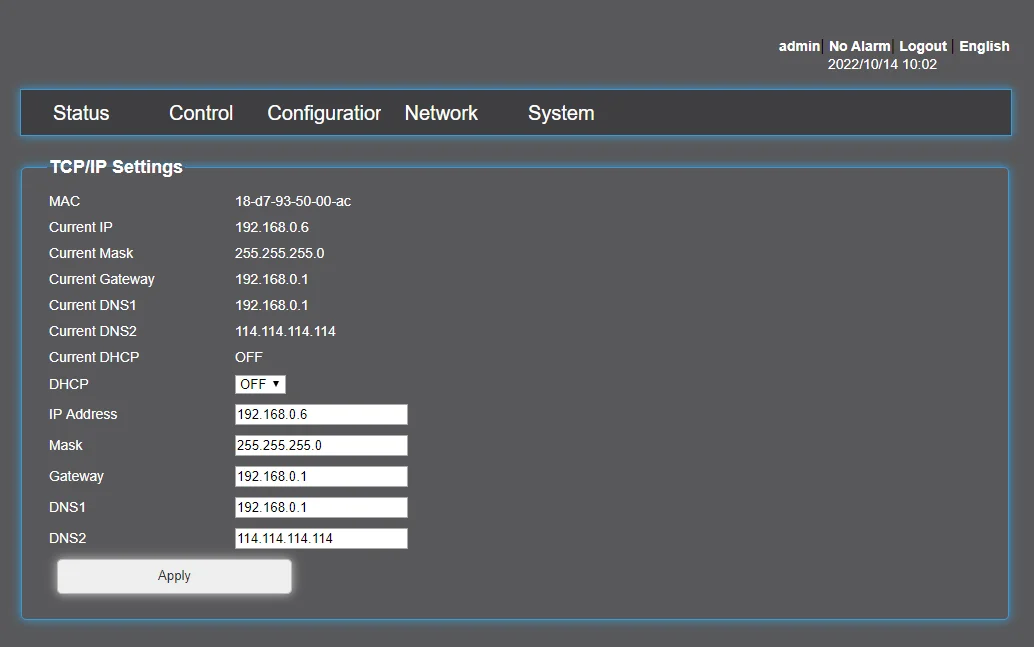Click the Current DNS2 value

[285, 331]
